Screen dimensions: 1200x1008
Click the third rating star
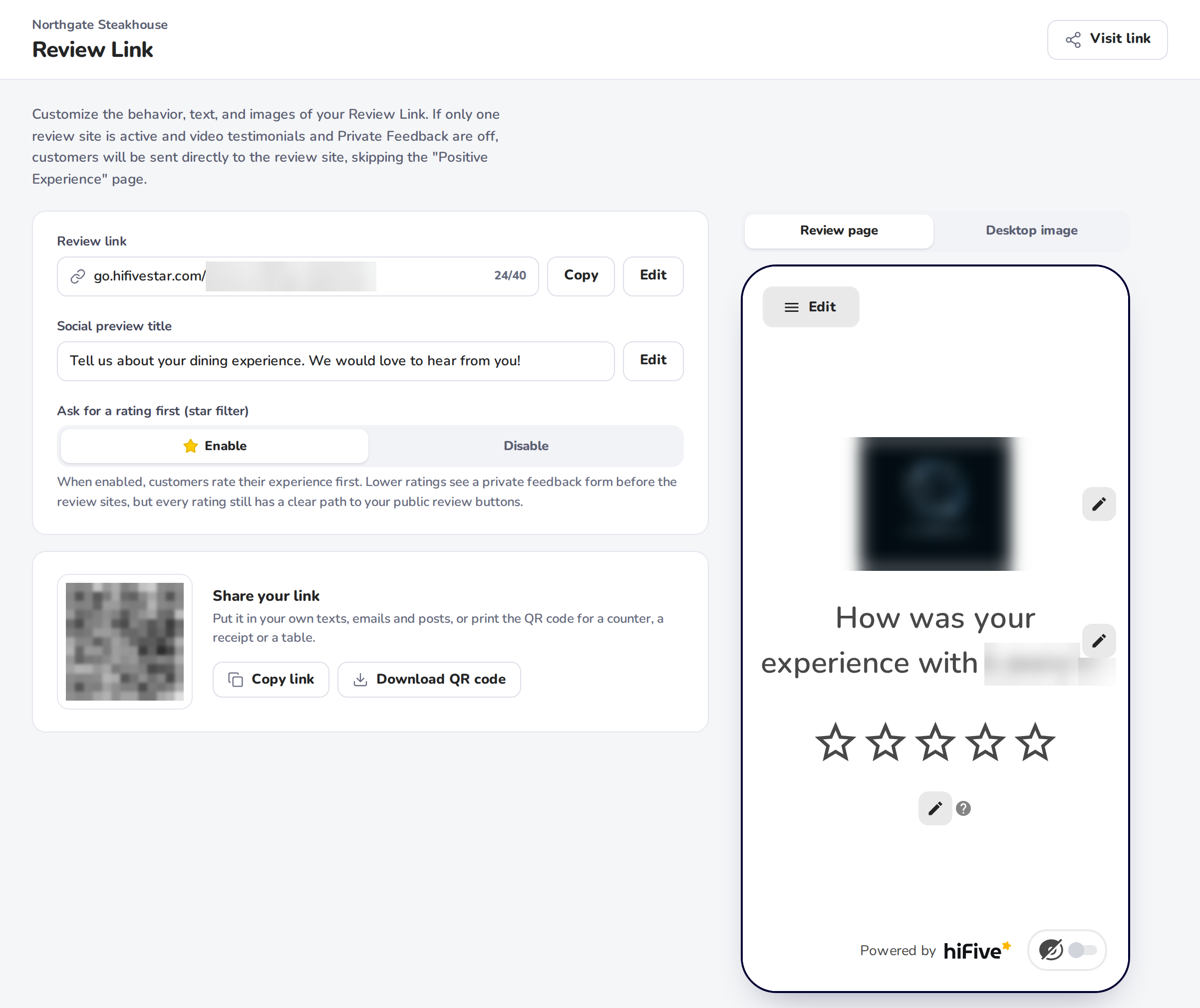tap(935, 743)
